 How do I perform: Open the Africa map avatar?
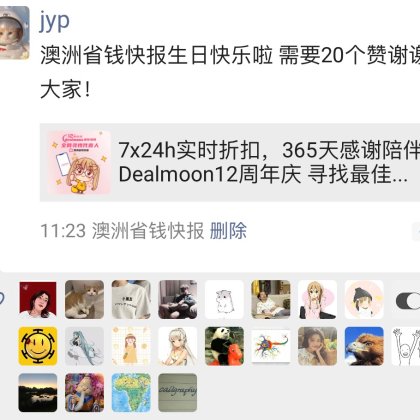click(x=131, y=393)
